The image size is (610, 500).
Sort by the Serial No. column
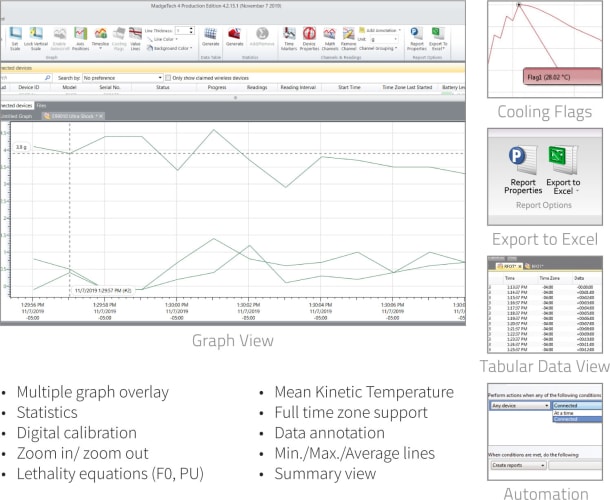(x=109, y=87)
